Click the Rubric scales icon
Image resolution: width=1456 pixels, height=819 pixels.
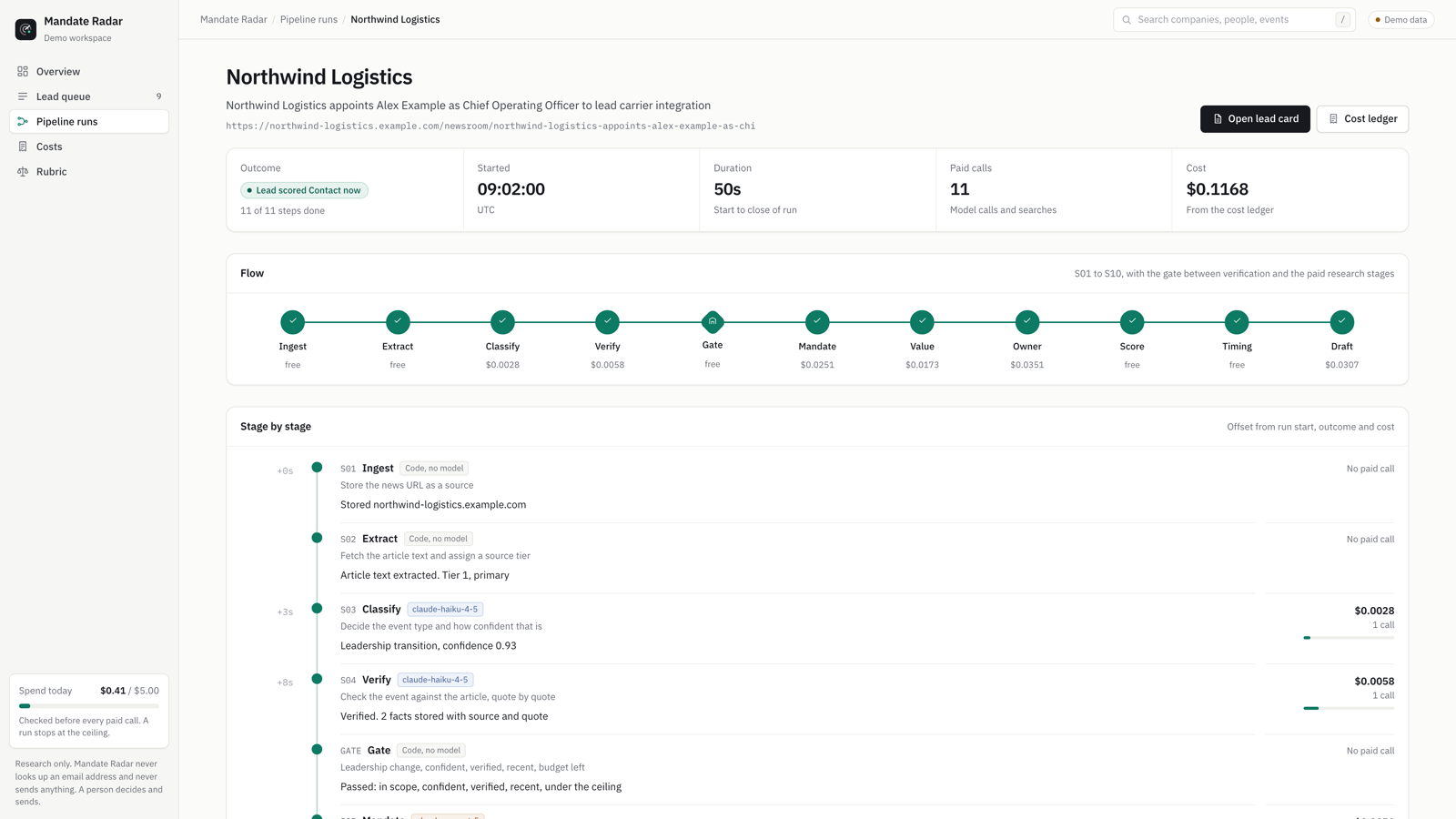pyautogui.click(x=23, y=171)
